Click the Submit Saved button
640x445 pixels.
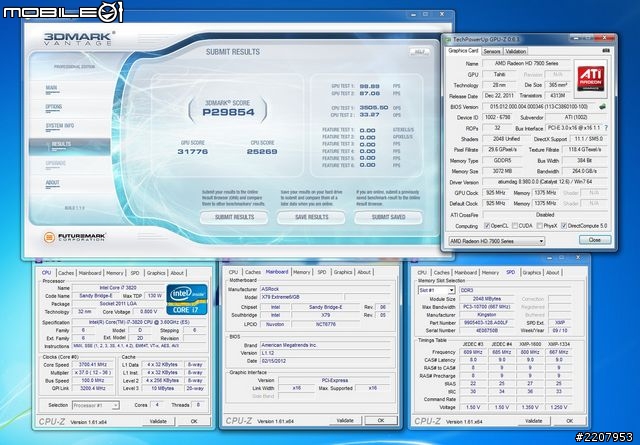tap(388, 217)
